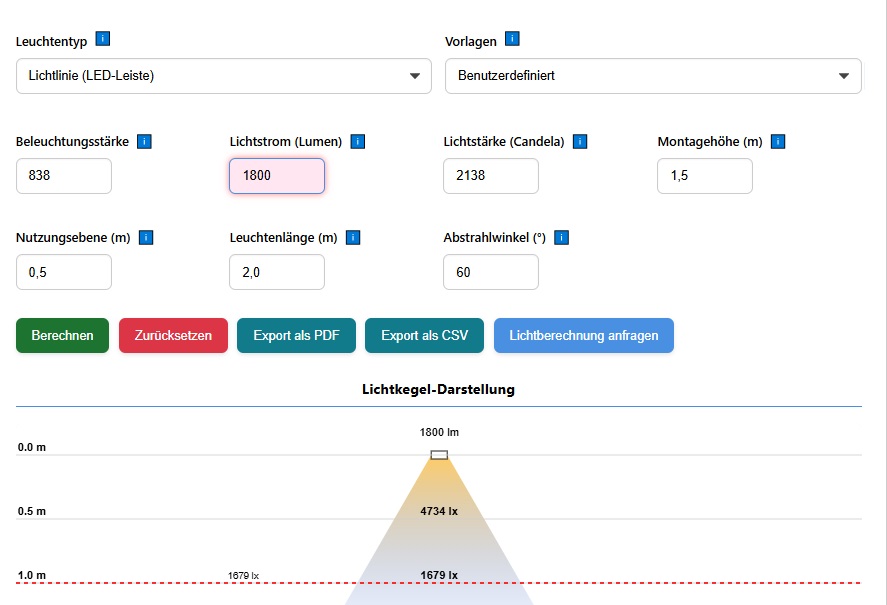Click the Abstrahlwinkel info icon
The height and width of the screenshot is (605, 887).
click(561, 238)
